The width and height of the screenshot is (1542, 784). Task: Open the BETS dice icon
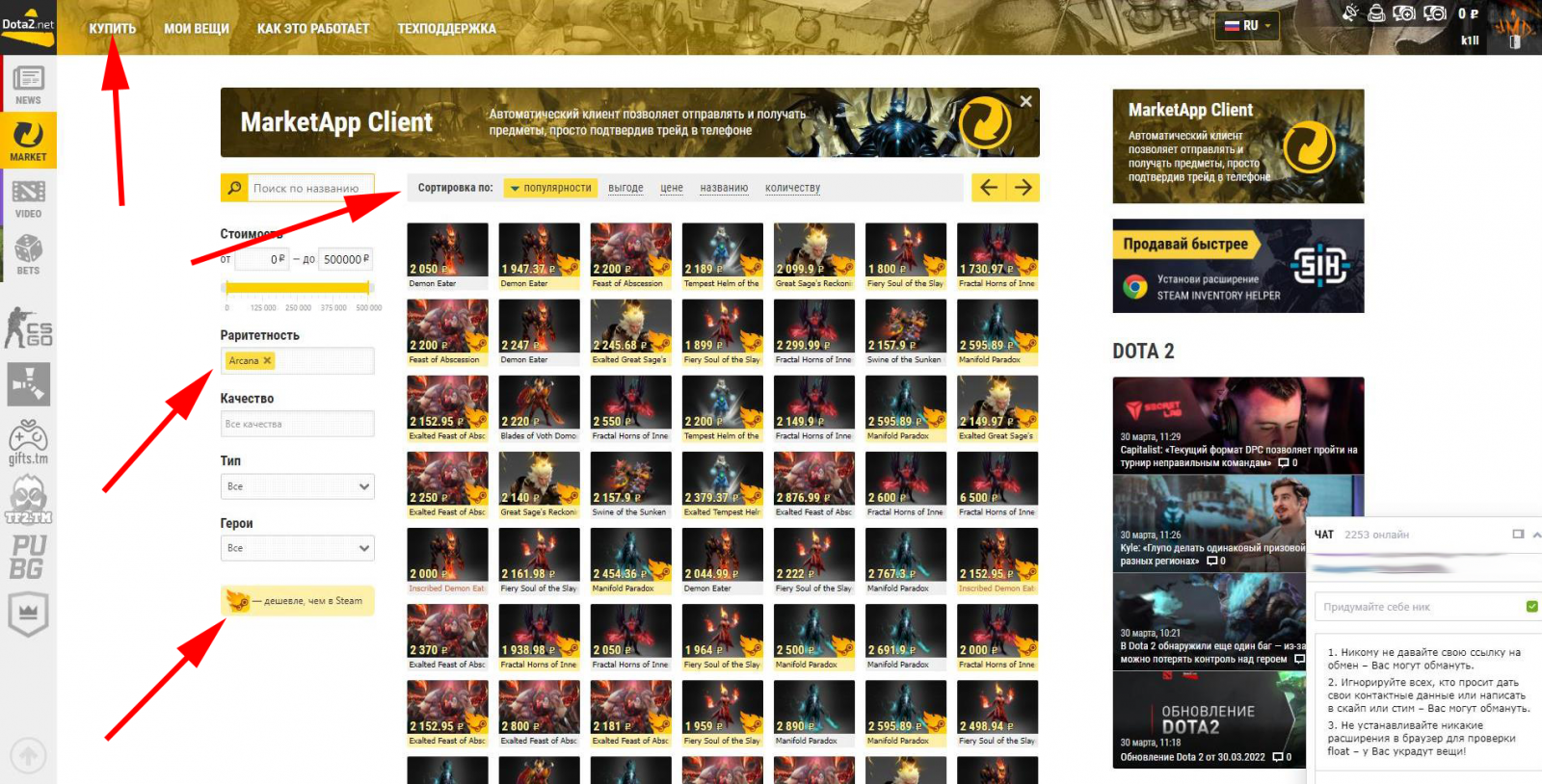pyautogui.click(x=28, y=254)
